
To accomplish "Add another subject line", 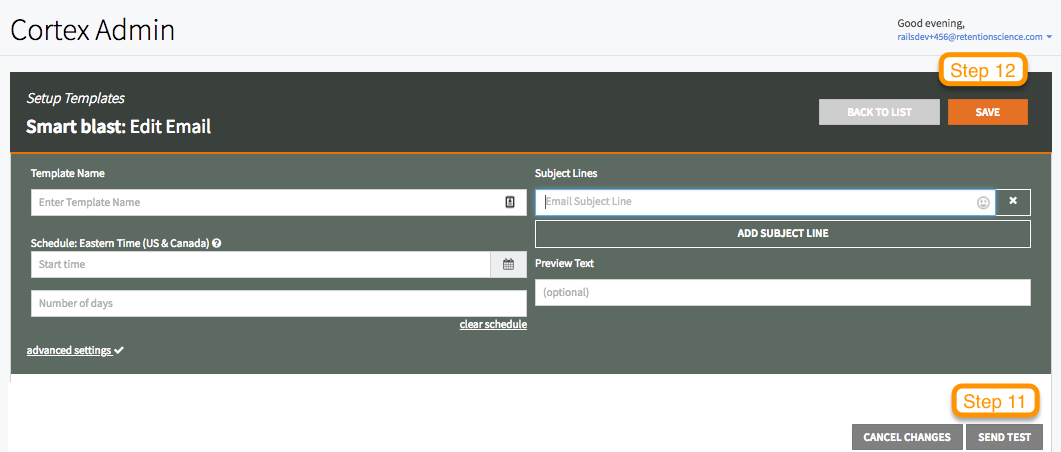I will coord(783,233).
